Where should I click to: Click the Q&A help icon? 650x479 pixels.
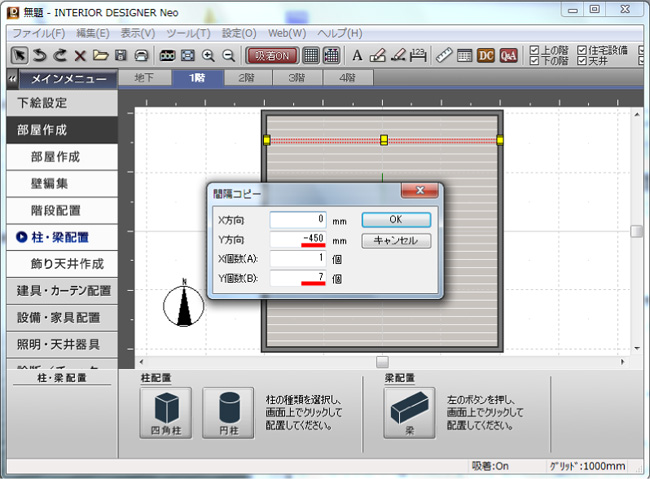tap(508, 55)
